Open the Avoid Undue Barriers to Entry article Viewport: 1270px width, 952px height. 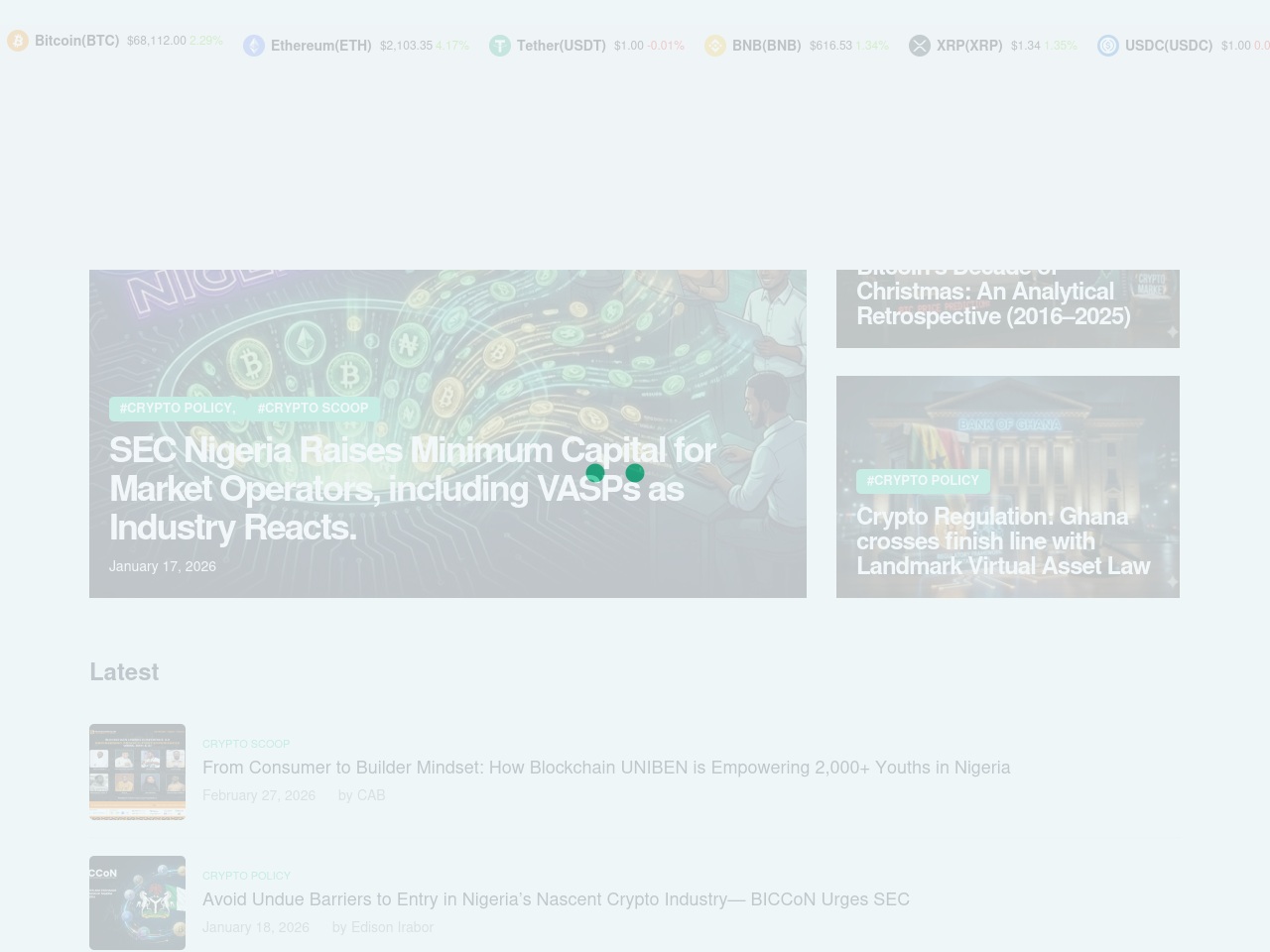click(x=556, y=899)
